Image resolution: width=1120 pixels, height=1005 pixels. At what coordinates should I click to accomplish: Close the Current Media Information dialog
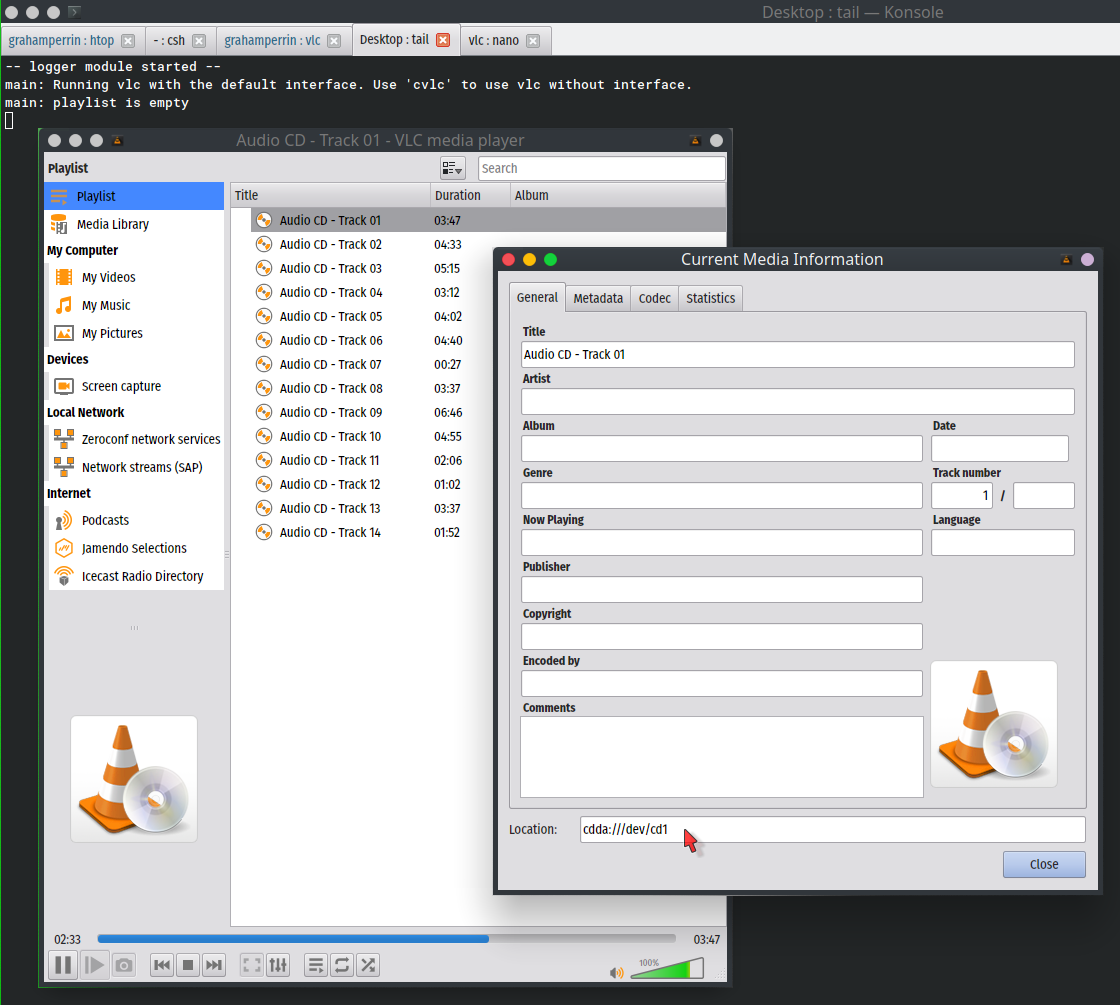coord(1043,864)
